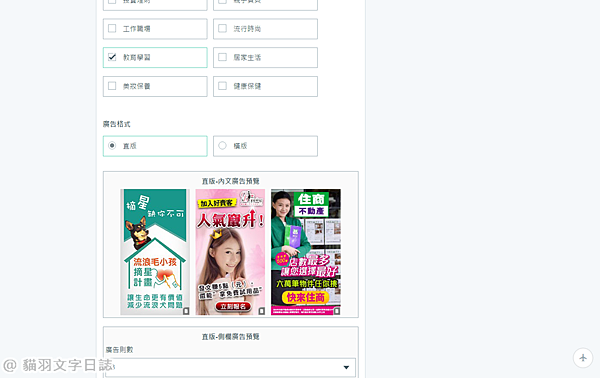
Task: Click corner icon on 流浪毛小孩 ad
Action: 186,311
